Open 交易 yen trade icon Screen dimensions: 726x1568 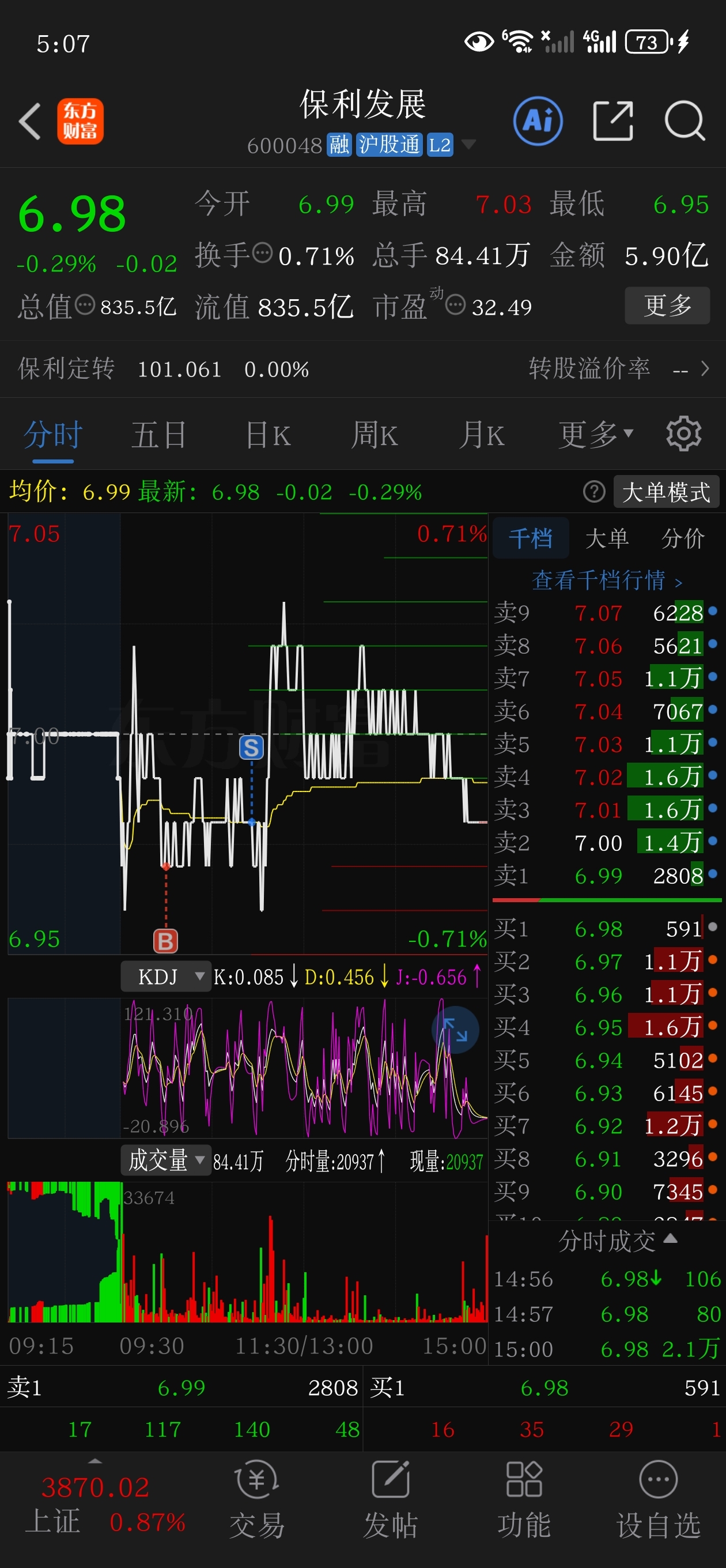257,1478
